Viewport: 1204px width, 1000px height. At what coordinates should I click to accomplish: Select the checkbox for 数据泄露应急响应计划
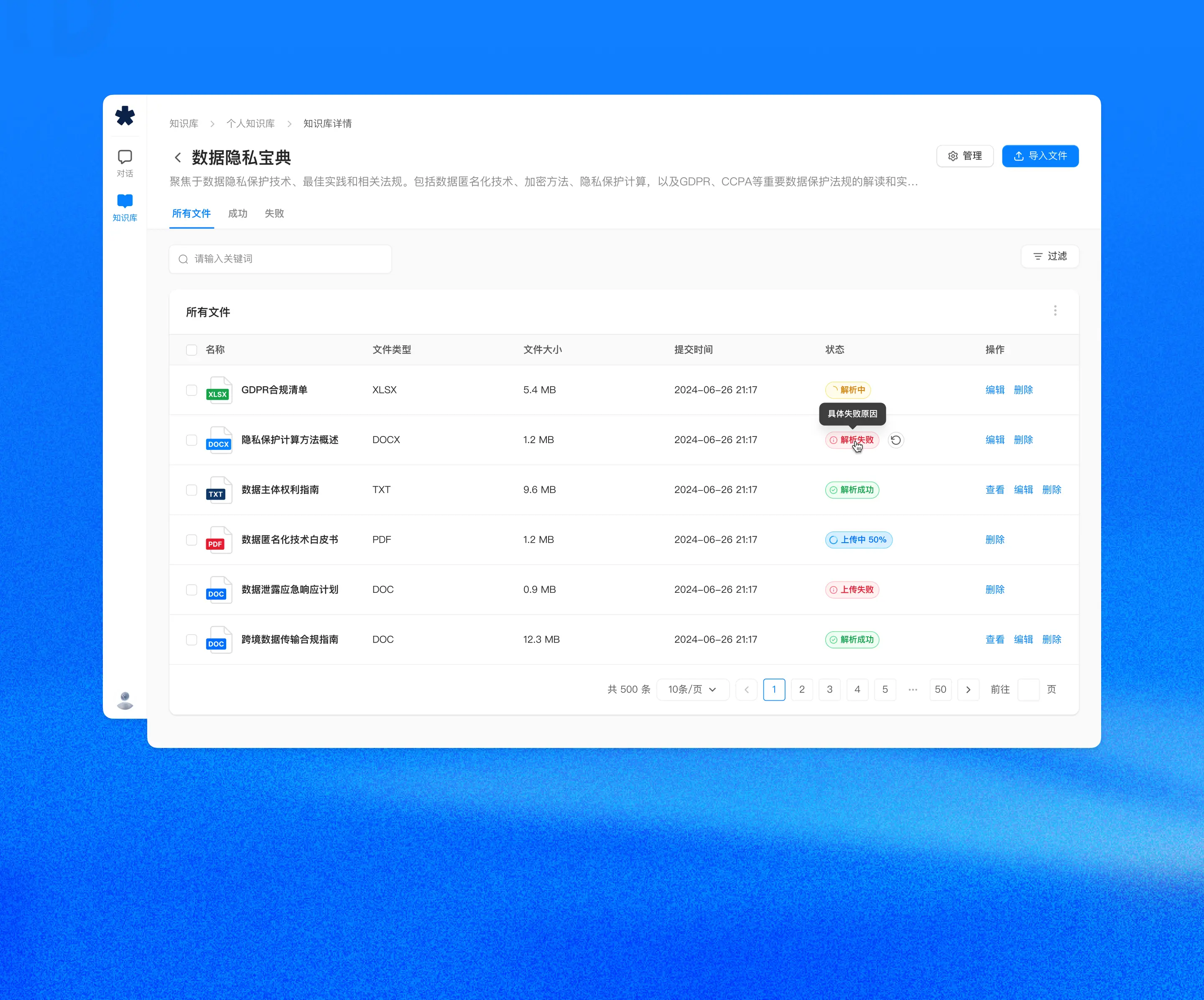191,589
